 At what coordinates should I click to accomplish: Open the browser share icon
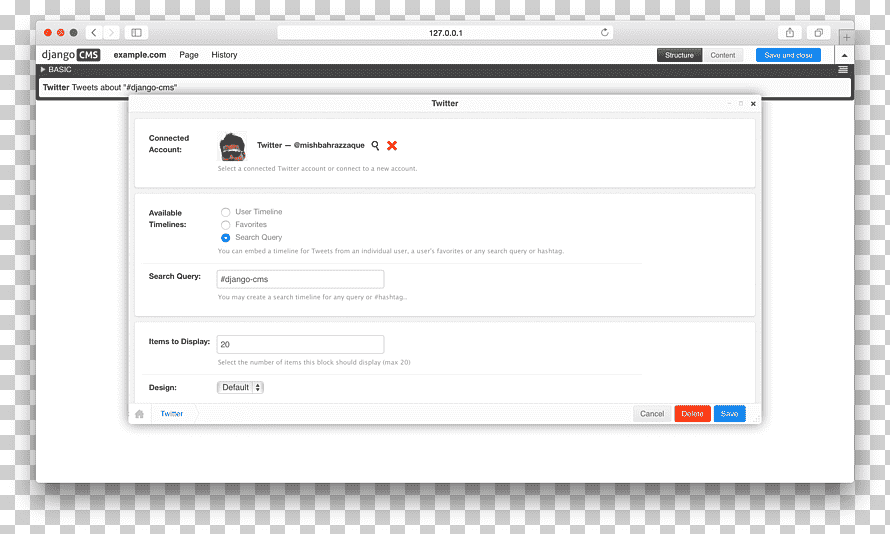click(x=790, y=33)
